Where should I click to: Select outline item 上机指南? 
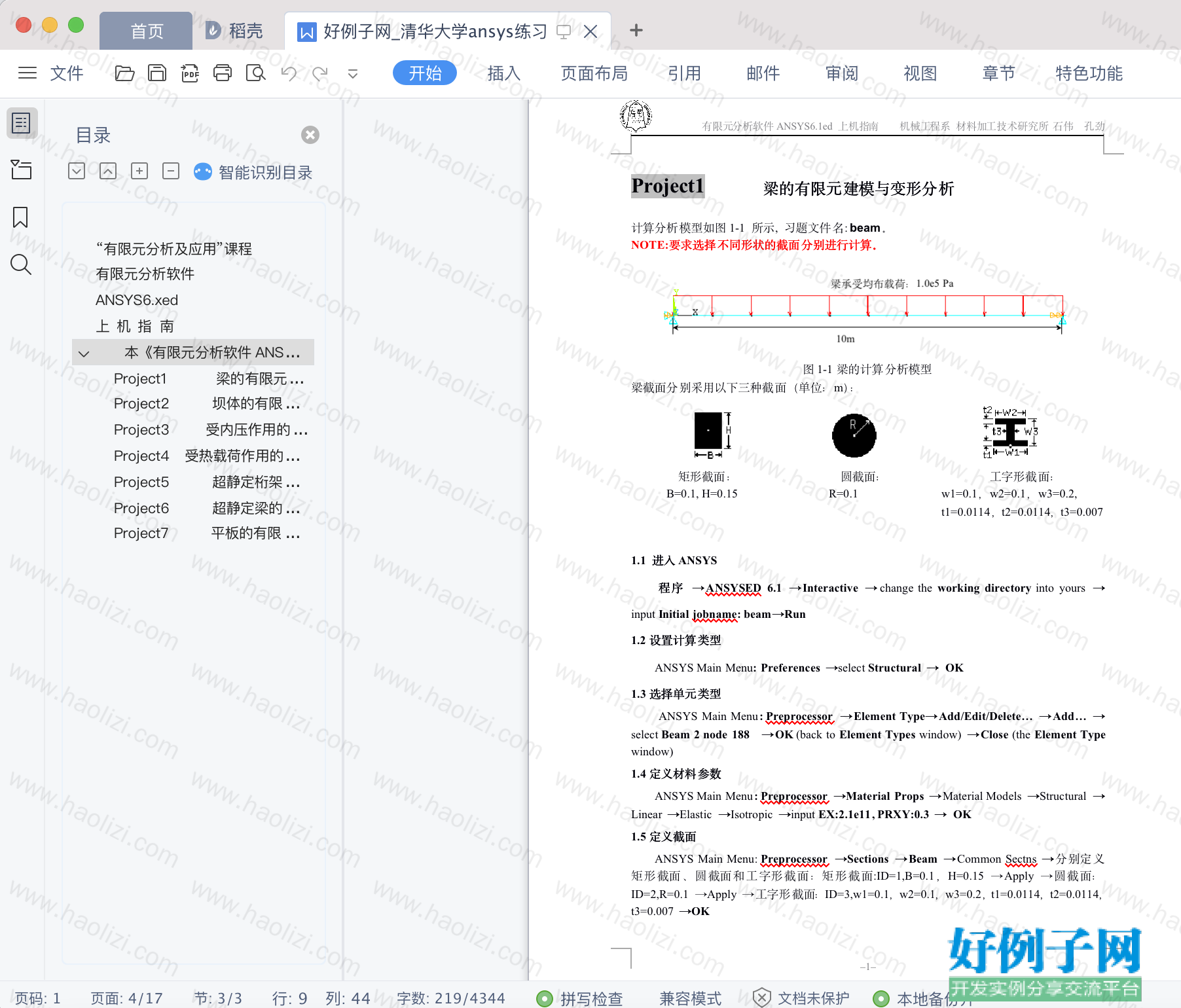pos(135,326)
